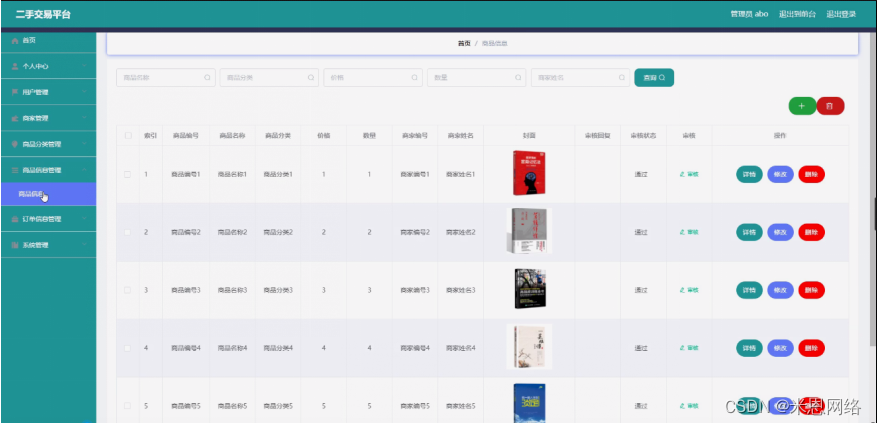Click the search icon in 商家姓名 field
This screenshot has height=425, width=877.
(622, 78)
